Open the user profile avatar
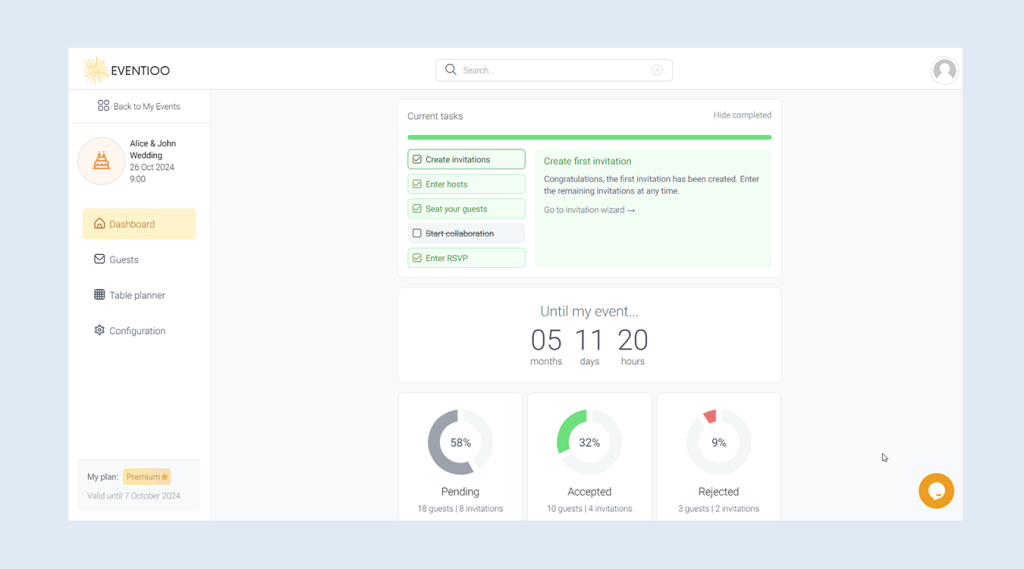This screenshot has height=569, width=1024. tap(944, 70)
